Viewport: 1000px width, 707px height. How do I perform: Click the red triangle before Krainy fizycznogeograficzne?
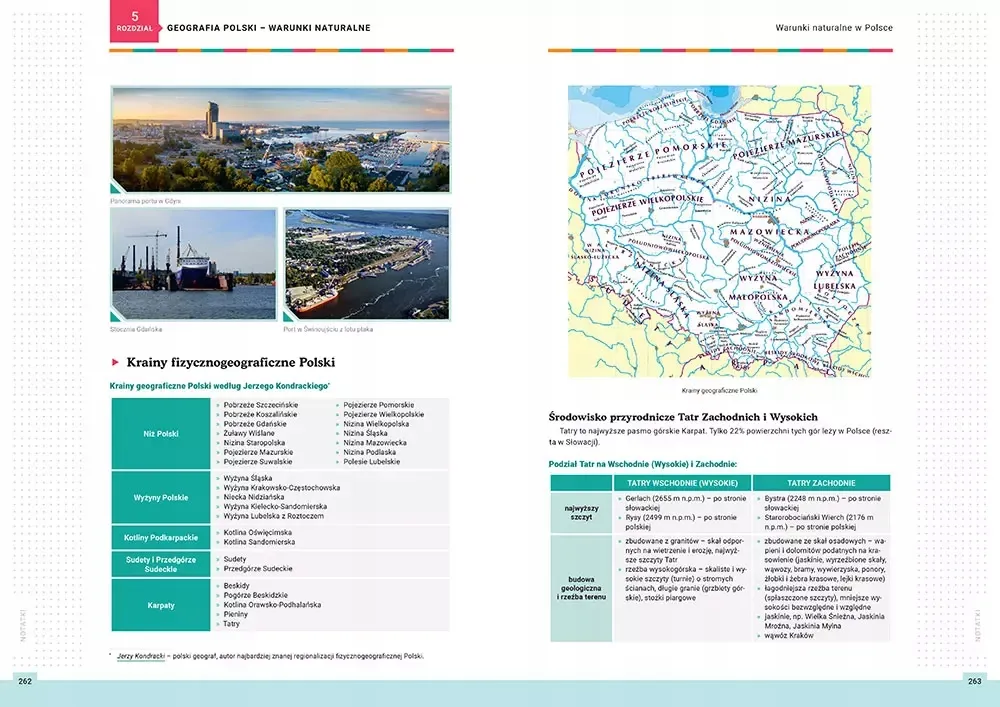tap(115, 362)
